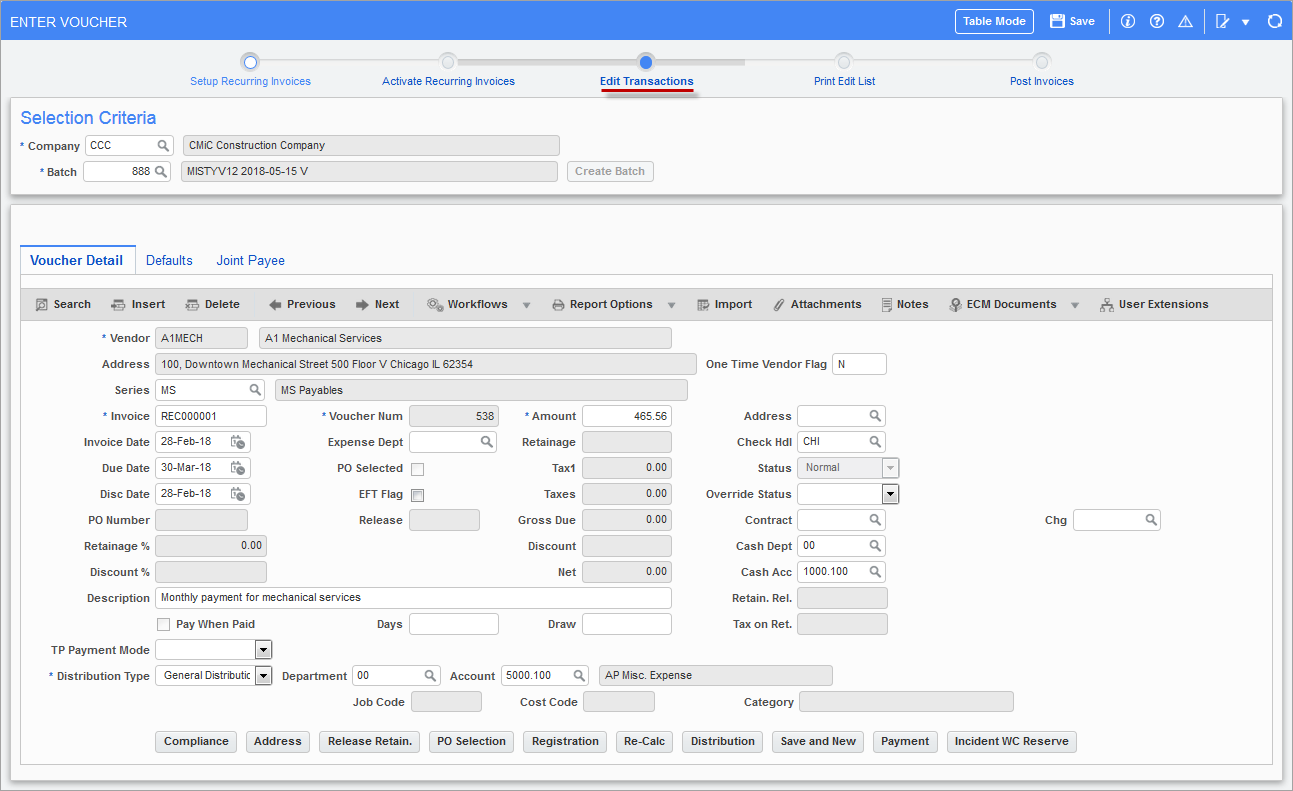The height and width of the screenshot is (791, 1293).
Task: Switch to Table Mode
Action: (994, 20)
